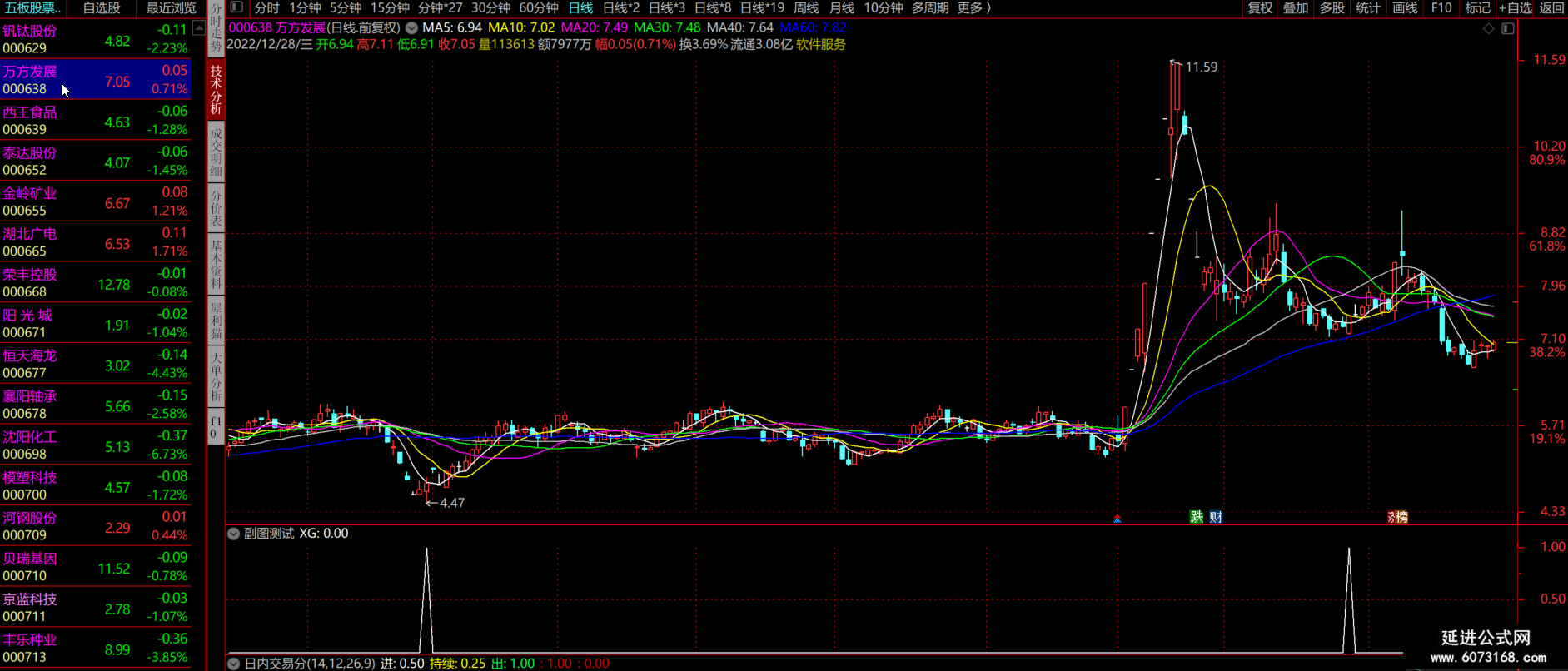Toggle the left panel layout icon beside 分时
The image size is (1568, 671).
(x=237, y=7)
